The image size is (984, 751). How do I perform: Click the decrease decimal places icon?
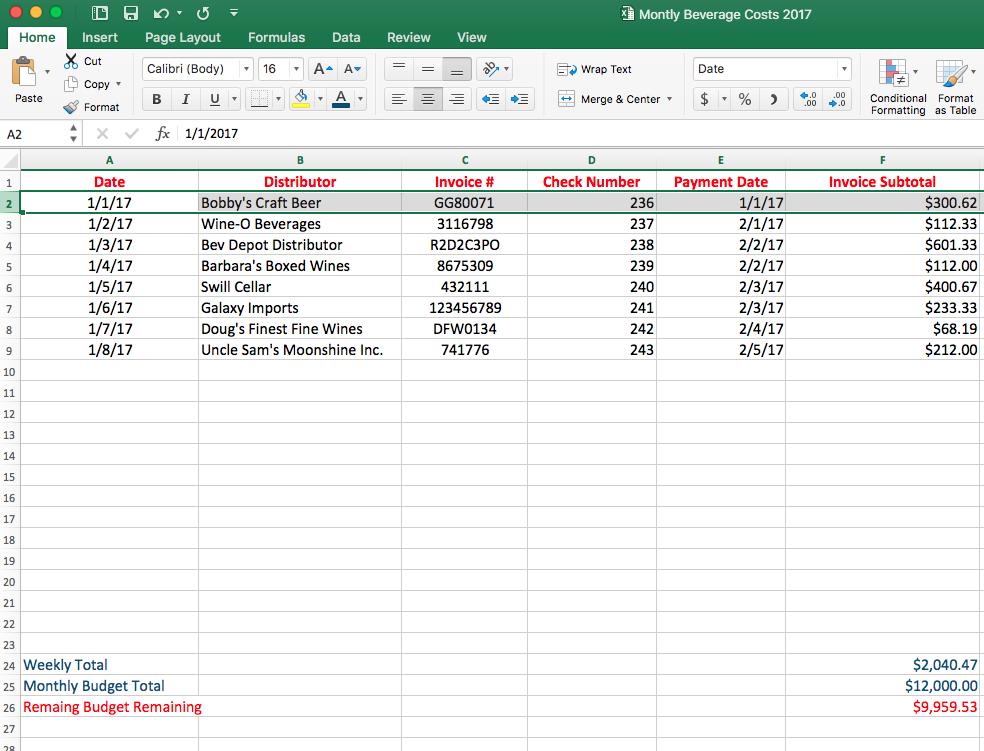click(837, 99)
